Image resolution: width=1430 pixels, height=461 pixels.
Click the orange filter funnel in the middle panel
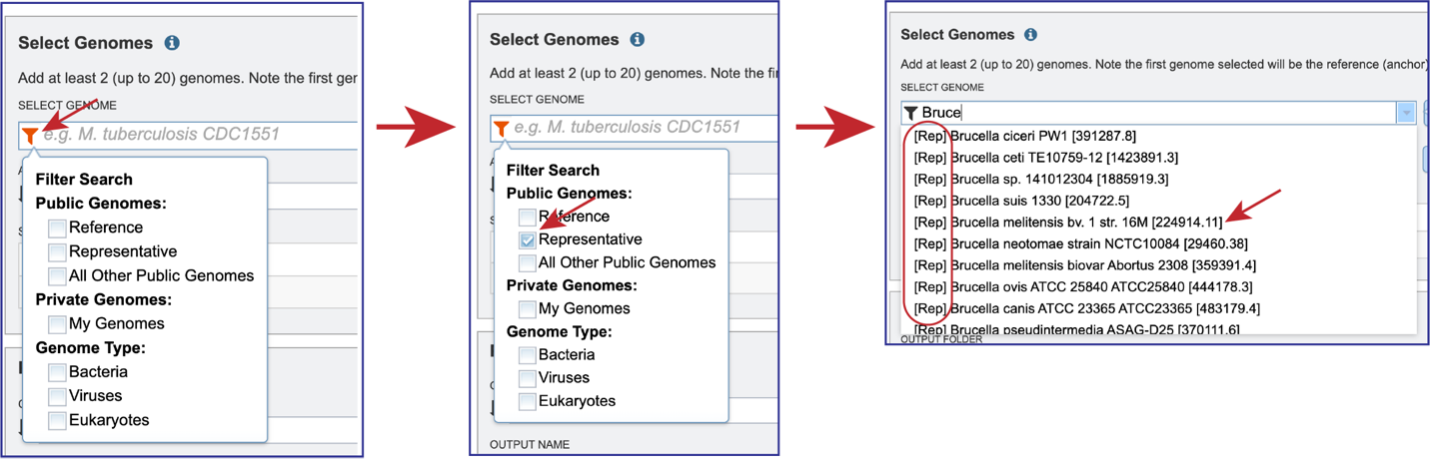click(501, 128)
